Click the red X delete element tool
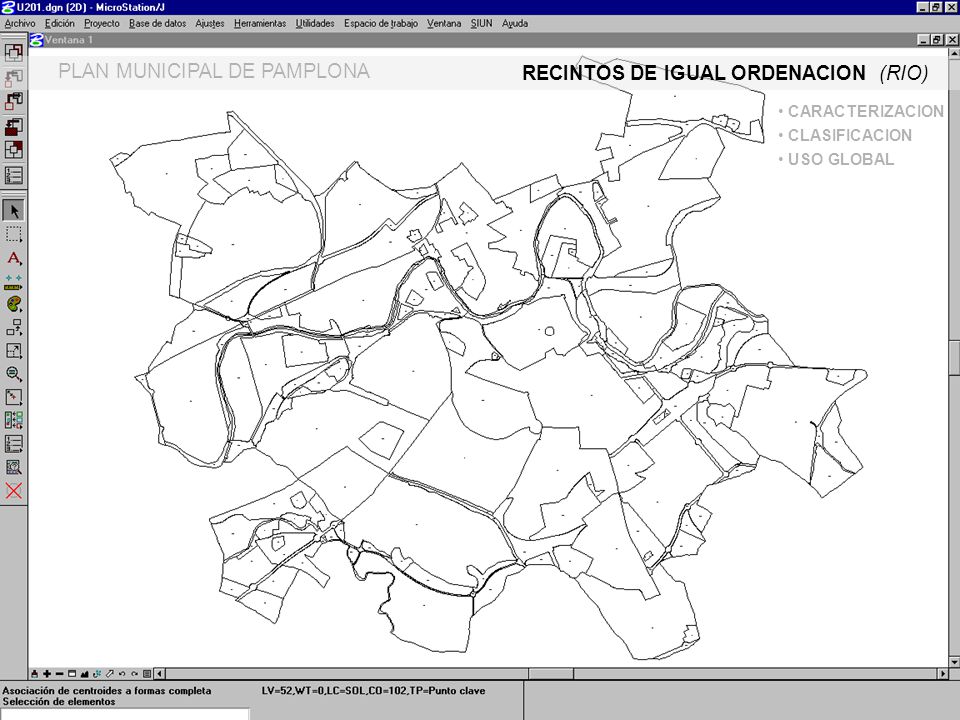 click(13, 490)
